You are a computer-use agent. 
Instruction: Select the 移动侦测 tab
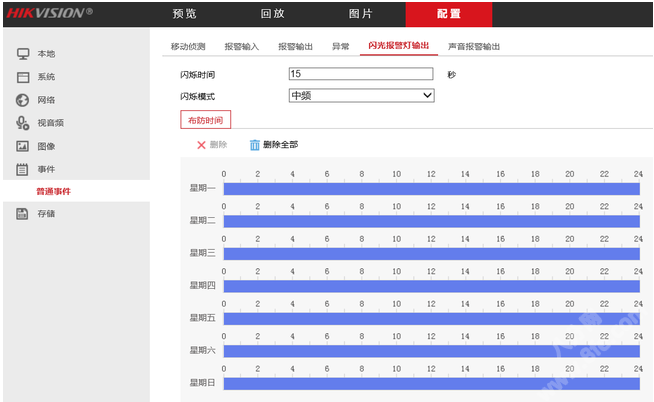tap(187, 47)
